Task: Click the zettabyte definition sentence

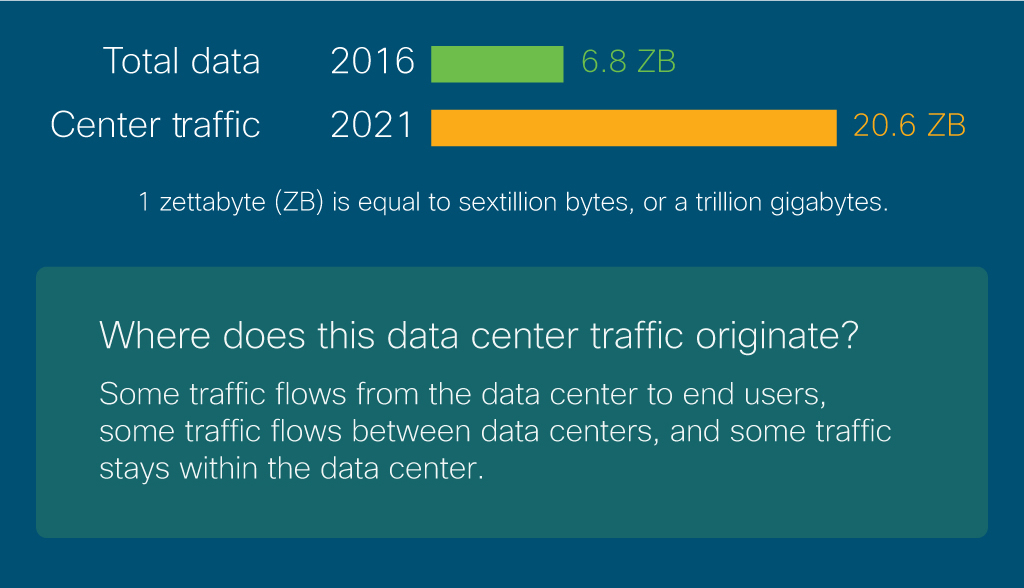Action: pos(513,203)
